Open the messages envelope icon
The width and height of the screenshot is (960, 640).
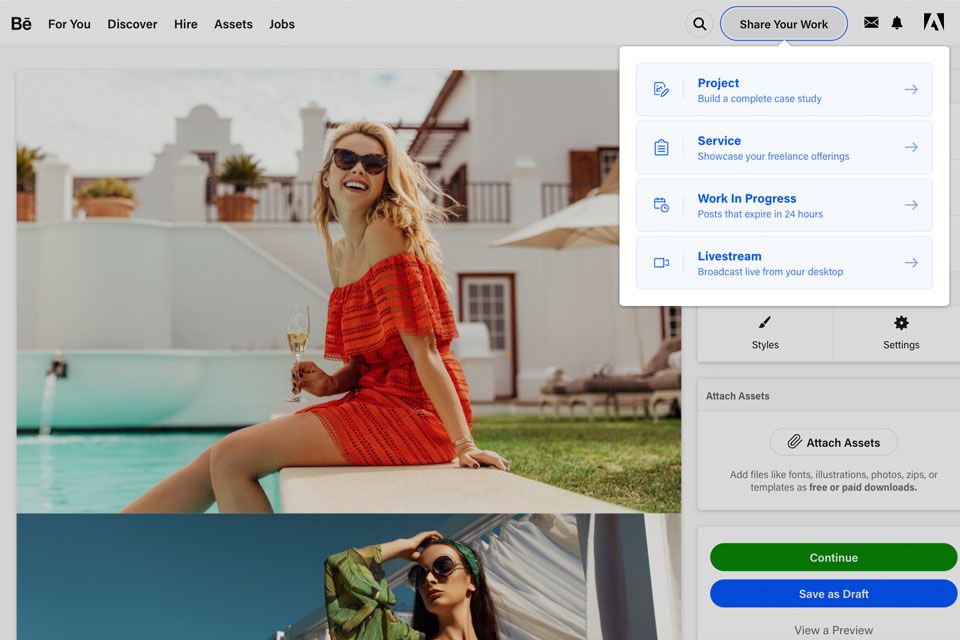[871, 22]
